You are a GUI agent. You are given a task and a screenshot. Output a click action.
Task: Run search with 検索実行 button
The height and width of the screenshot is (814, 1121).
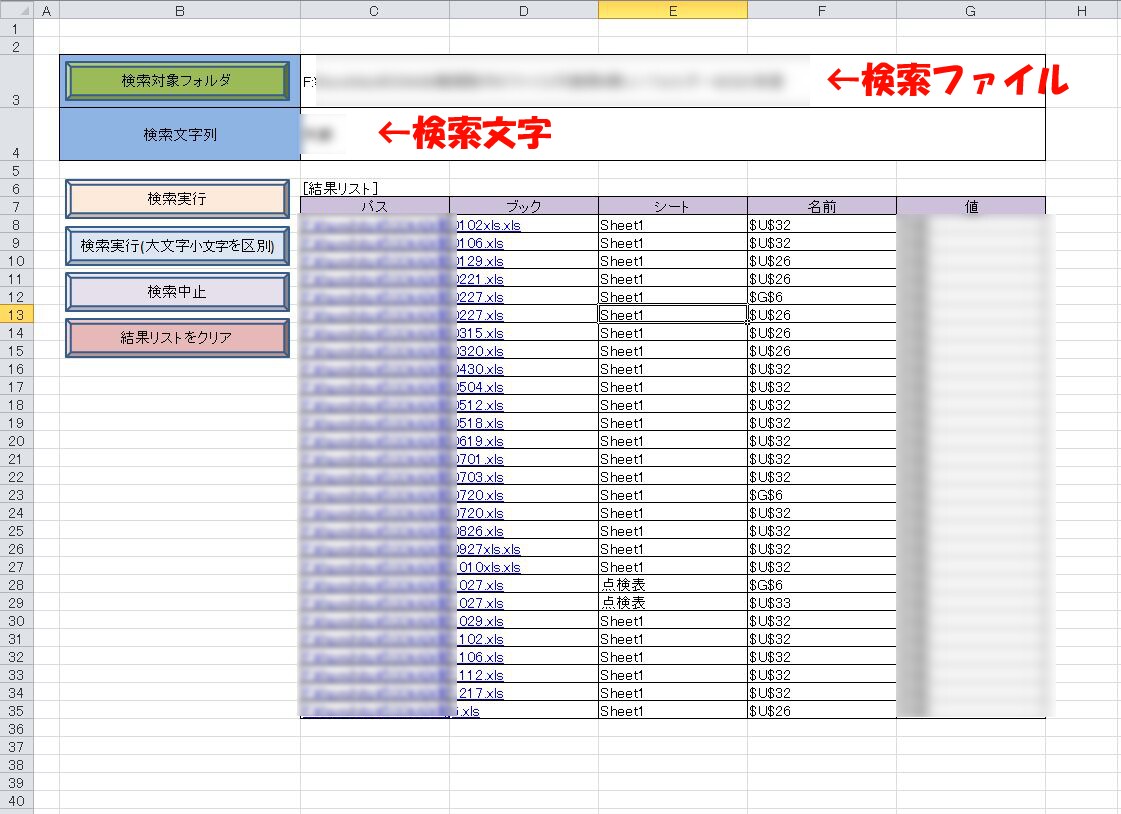click(x=177, y=199)
